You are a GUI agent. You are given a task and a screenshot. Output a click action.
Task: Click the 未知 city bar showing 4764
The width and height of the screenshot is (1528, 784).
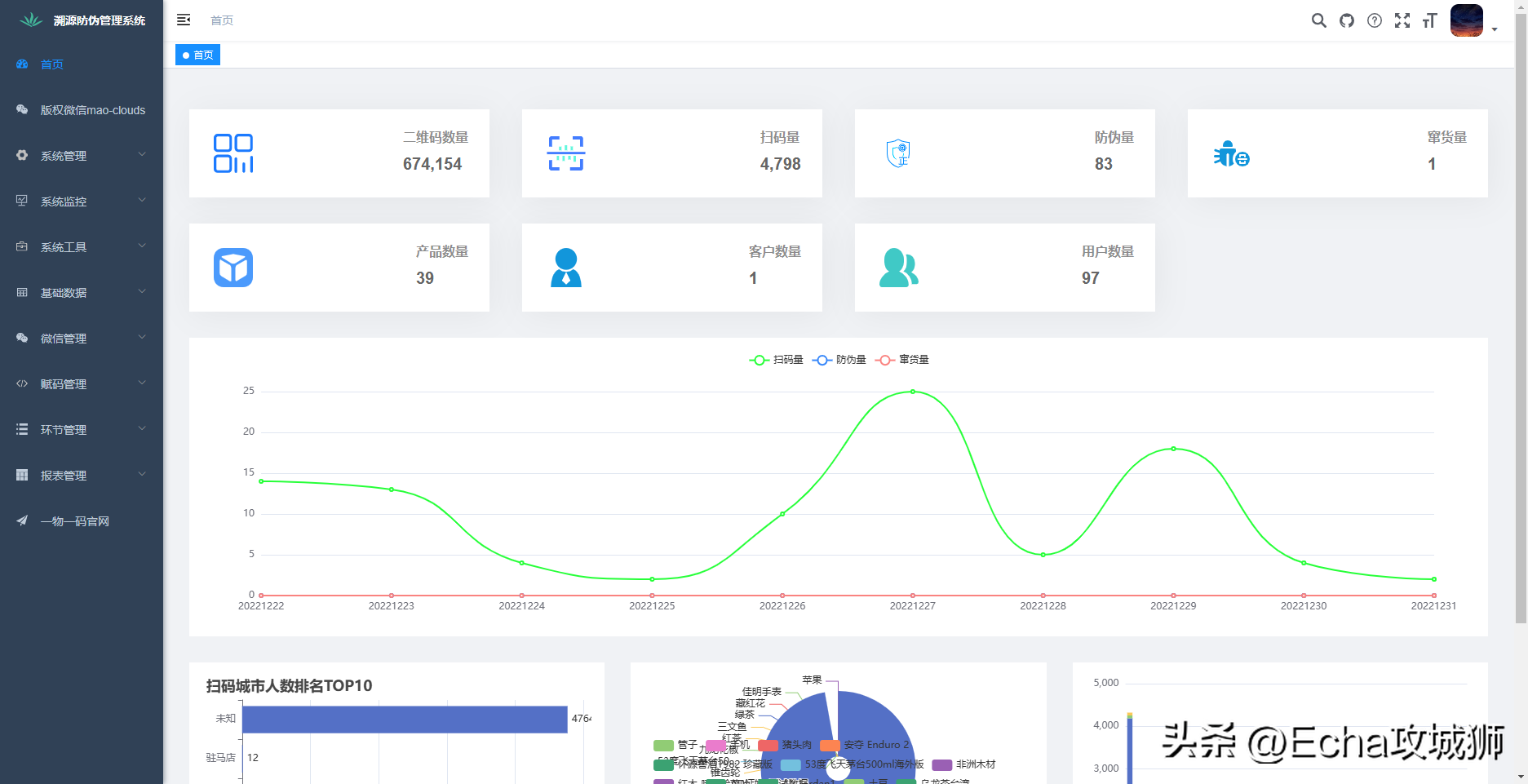tap(405, 720)
